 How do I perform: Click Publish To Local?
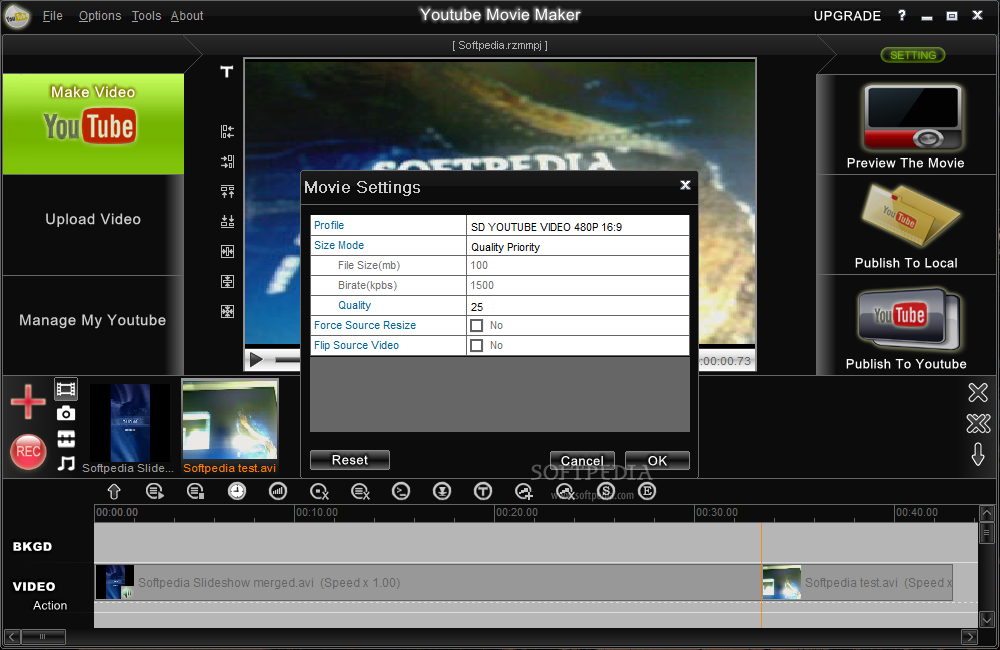point(906,225)
